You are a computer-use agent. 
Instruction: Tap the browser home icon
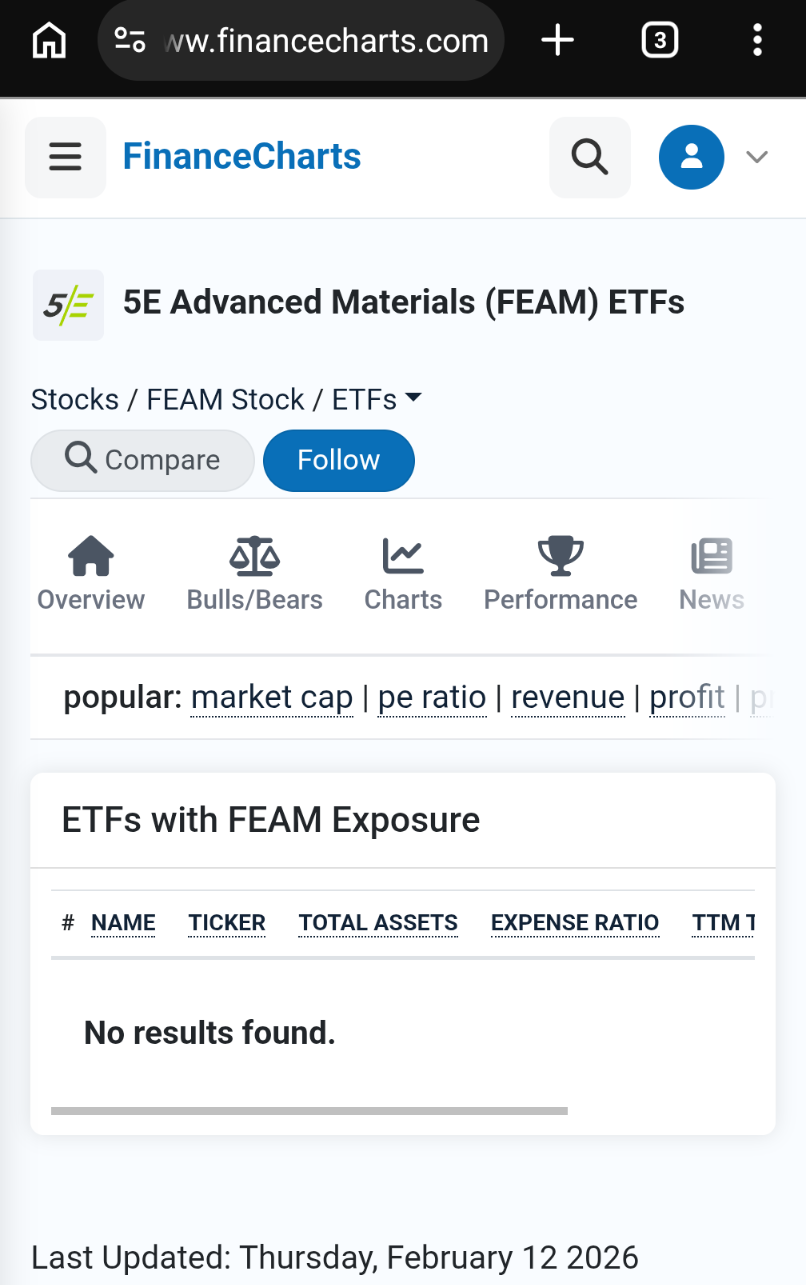pos(49,41)
